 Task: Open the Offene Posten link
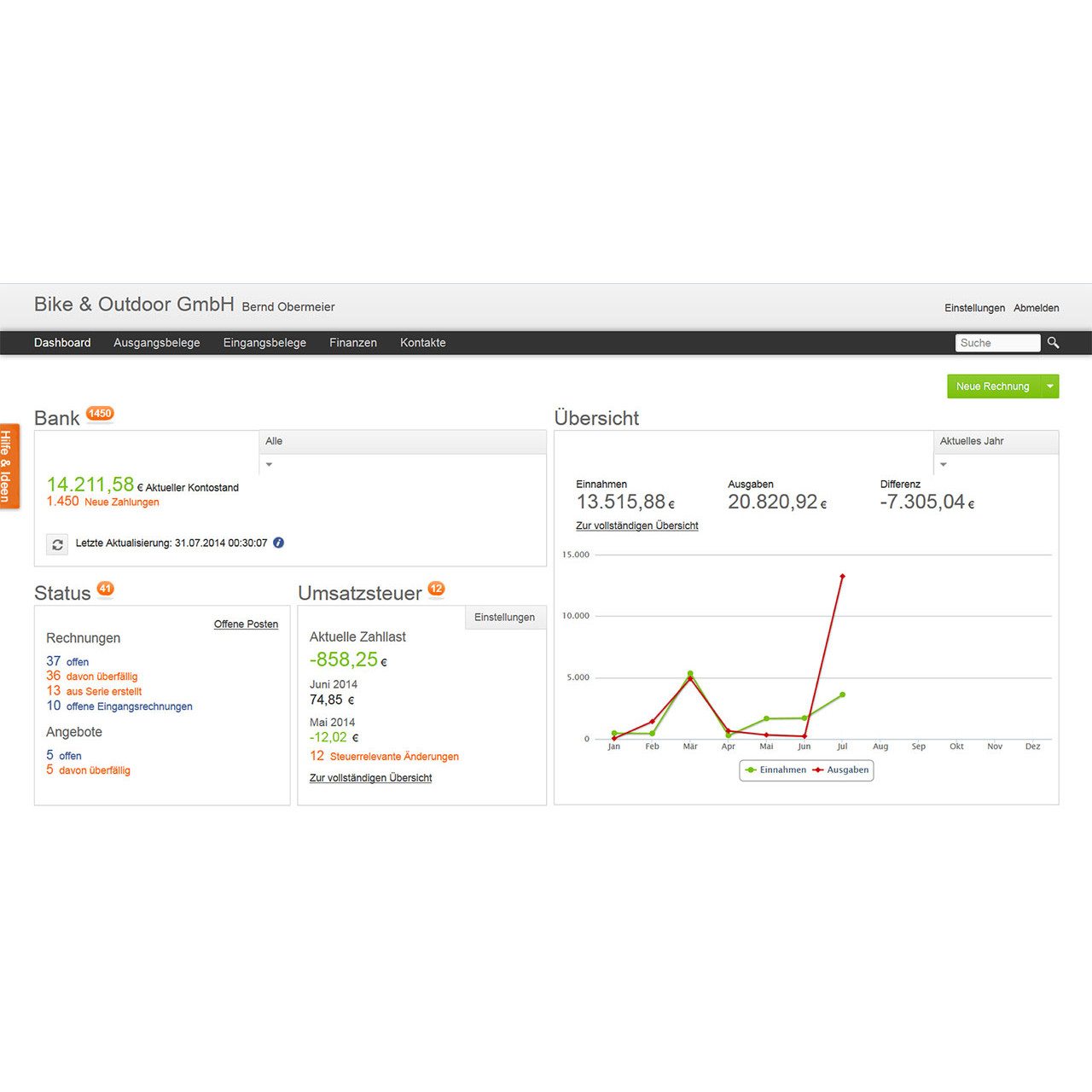246,624
